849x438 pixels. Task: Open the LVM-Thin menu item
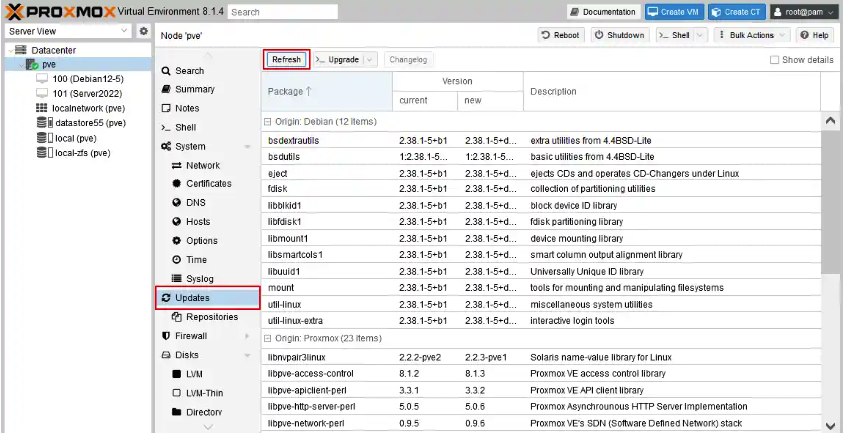208,393
